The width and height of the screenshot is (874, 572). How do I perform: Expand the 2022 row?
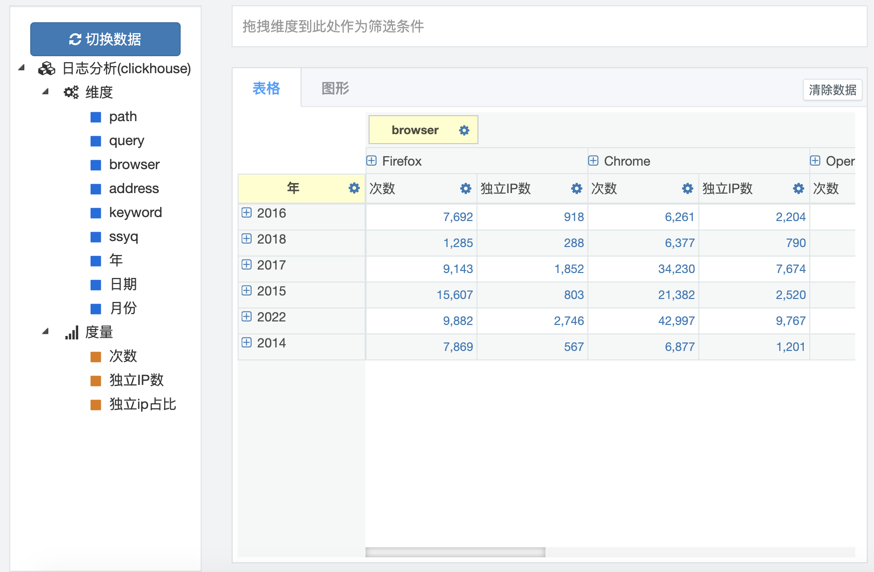pos(246,316)
